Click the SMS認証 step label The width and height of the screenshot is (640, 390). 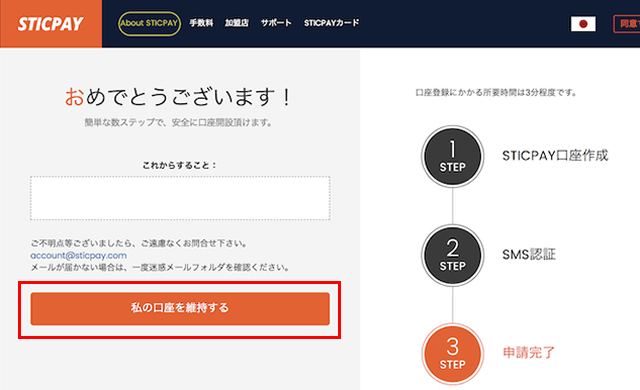tap(529, 255)
